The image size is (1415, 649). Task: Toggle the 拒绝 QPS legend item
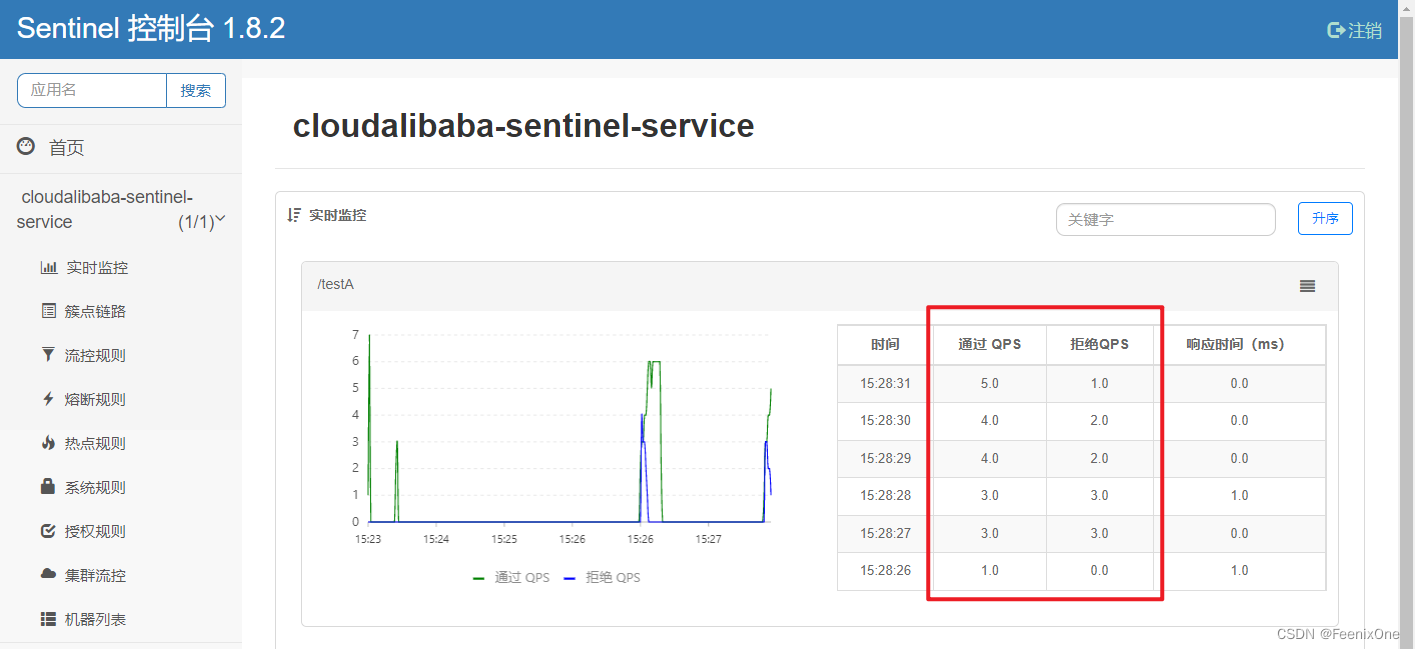click(x=602, y=578)
